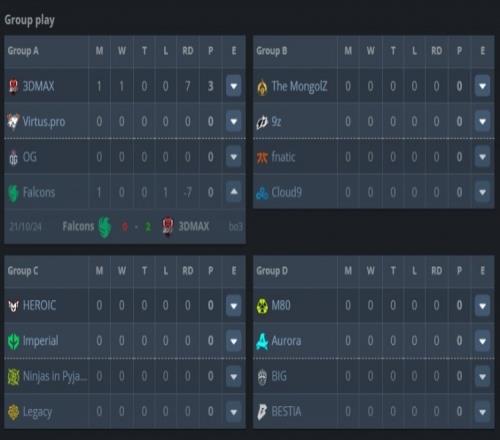Click The MongolZ team logo
The width and height of the screenshot is (500, 440).
(x=262, y=87)
